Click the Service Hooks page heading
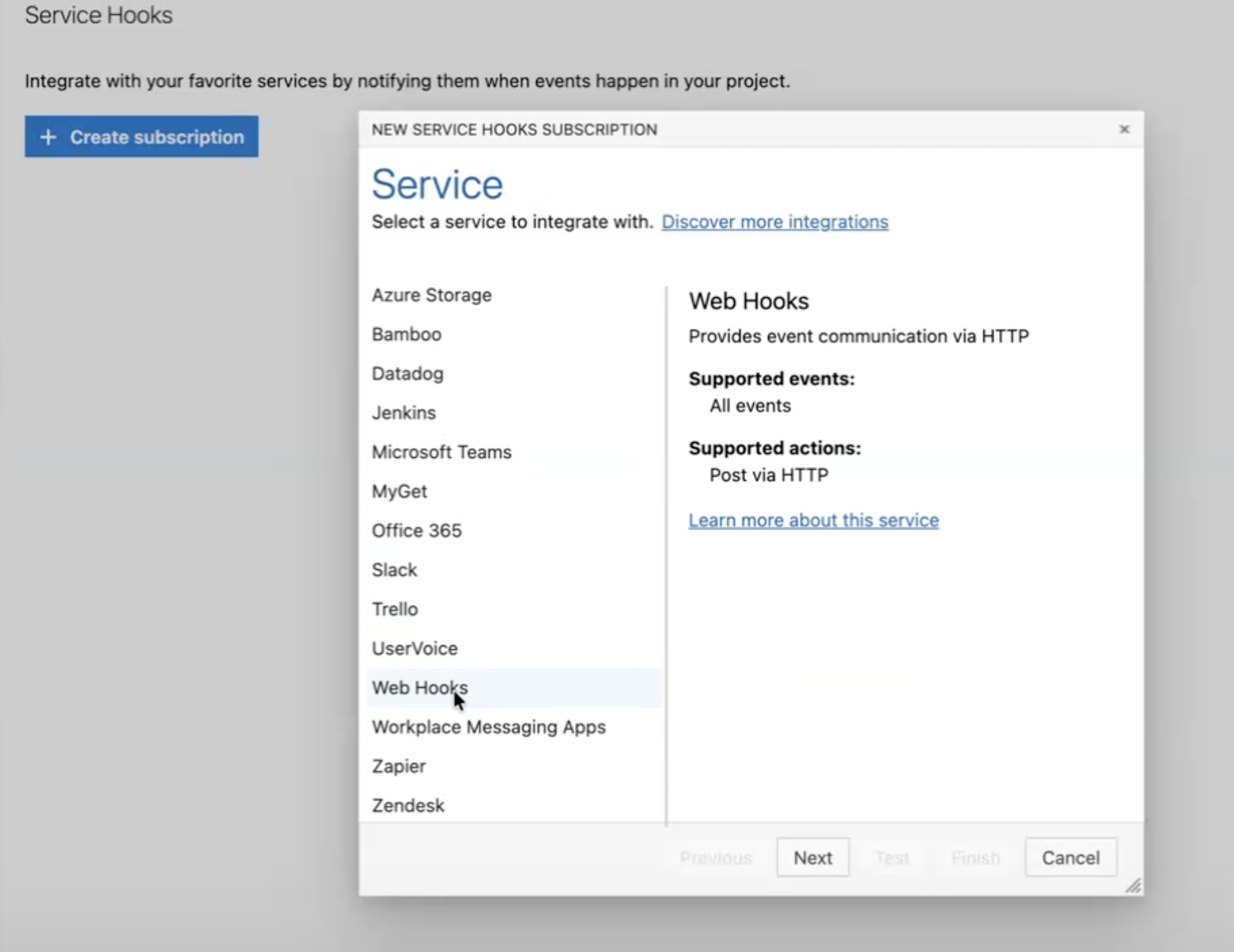This screenshot has height=952, width=1234. tap(99, 16)
